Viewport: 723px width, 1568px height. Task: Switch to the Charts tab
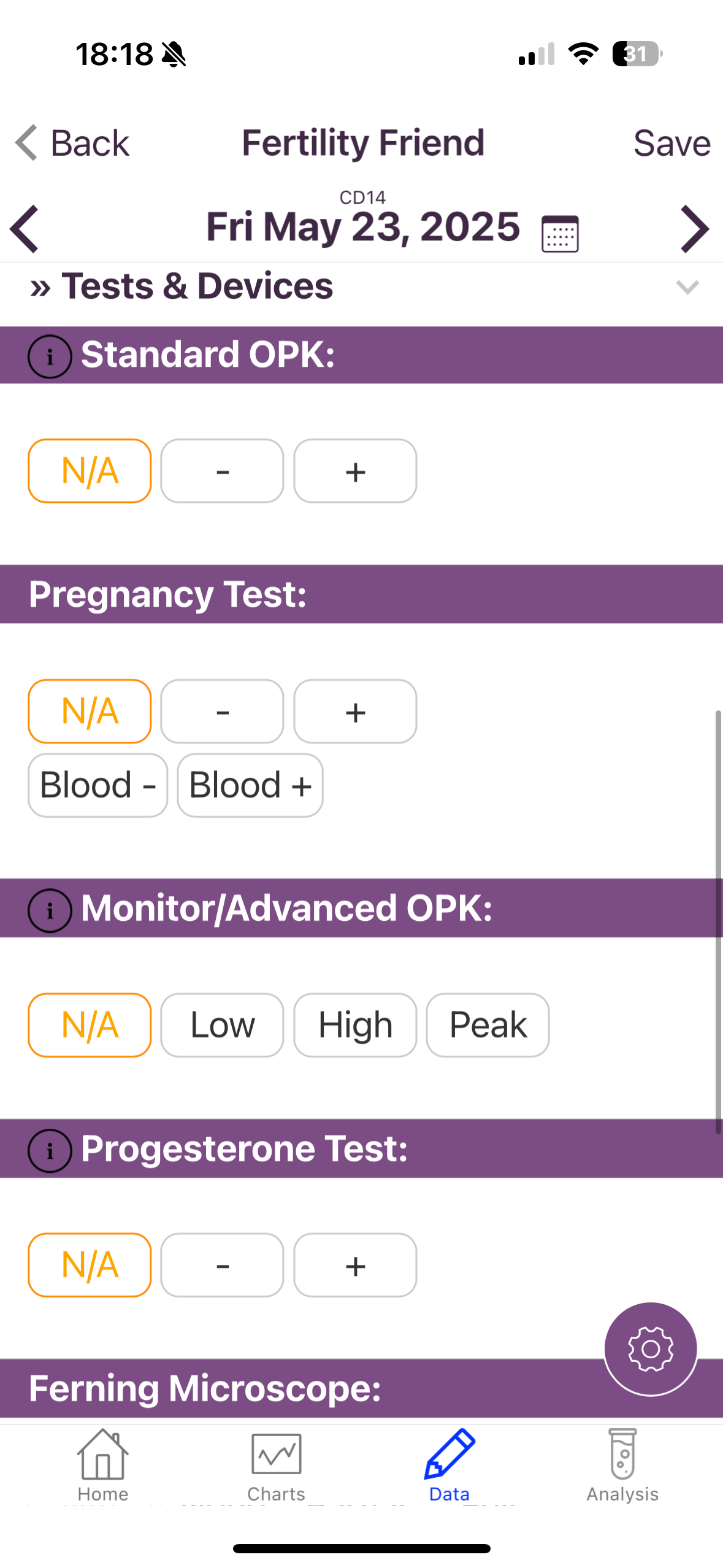tap(276, 1464)
